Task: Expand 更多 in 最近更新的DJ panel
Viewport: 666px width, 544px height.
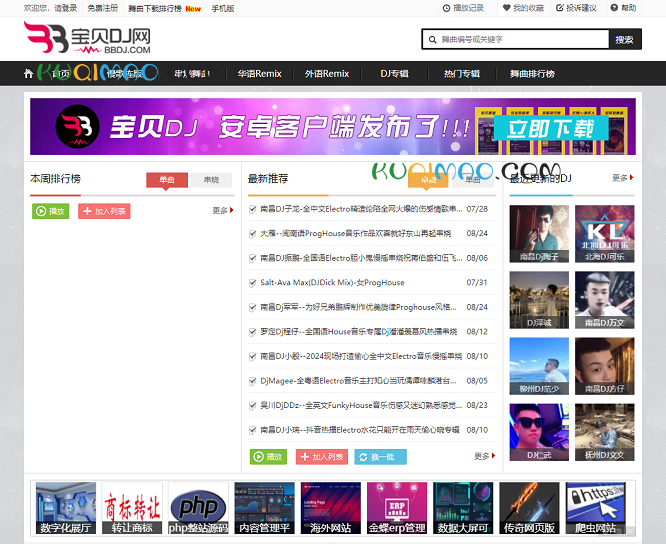Action: coord(623,178)
